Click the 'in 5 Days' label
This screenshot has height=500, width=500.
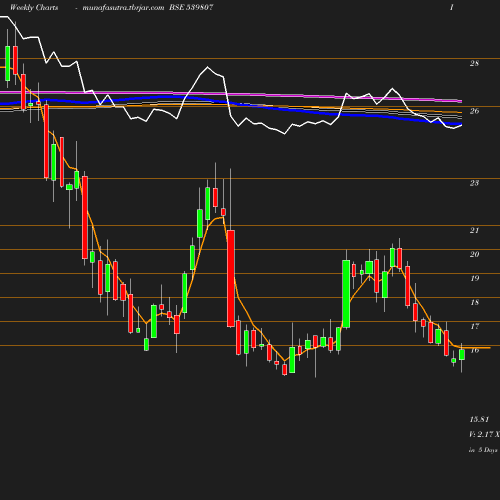[483, 450]
